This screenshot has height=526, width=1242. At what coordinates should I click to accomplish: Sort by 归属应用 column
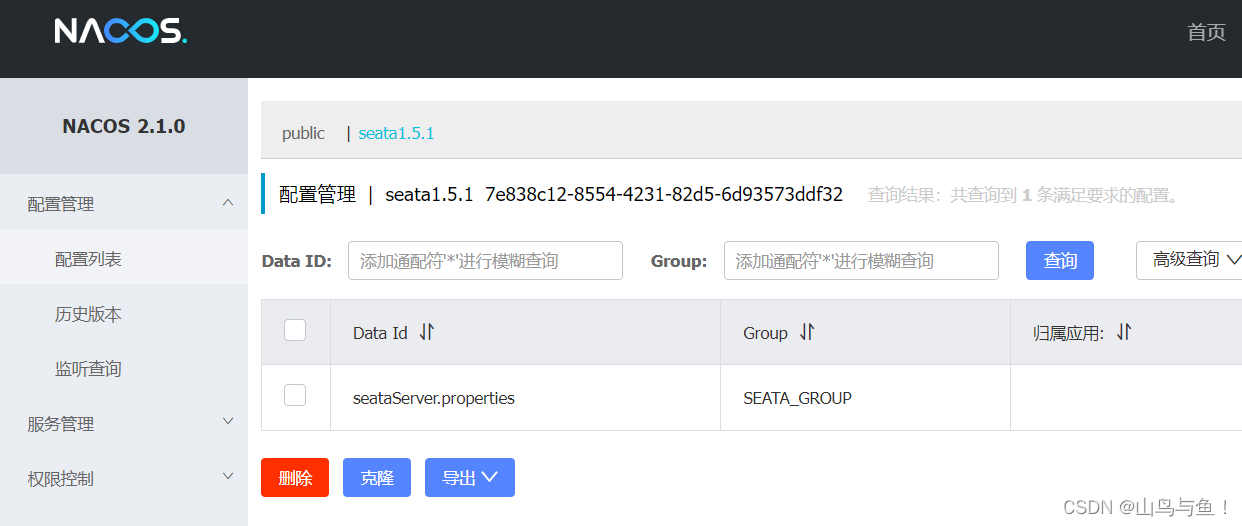(x=1123, y=332)
